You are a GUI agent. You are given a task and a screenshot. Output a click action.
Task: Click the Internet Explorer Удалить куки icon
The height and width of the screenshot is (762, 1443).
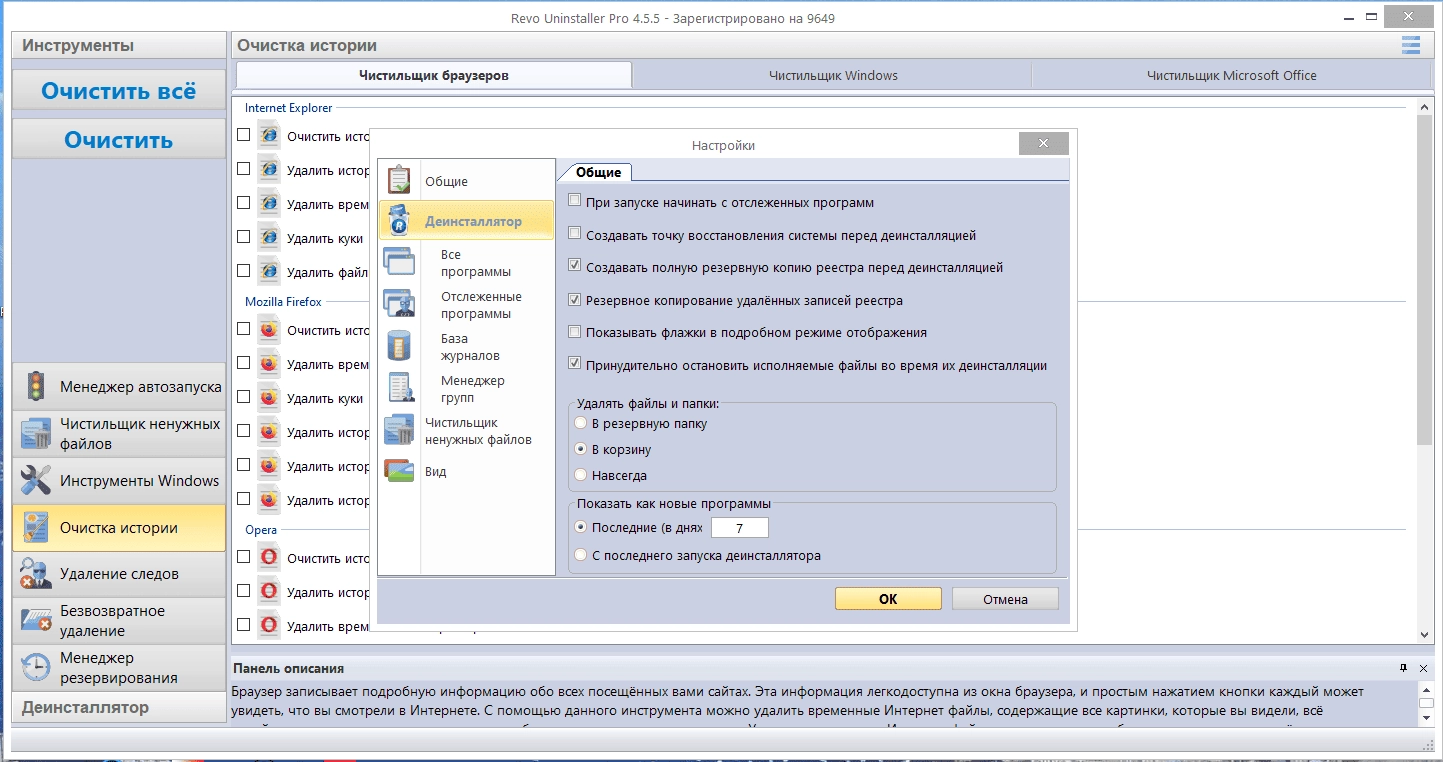click(268, 237)
